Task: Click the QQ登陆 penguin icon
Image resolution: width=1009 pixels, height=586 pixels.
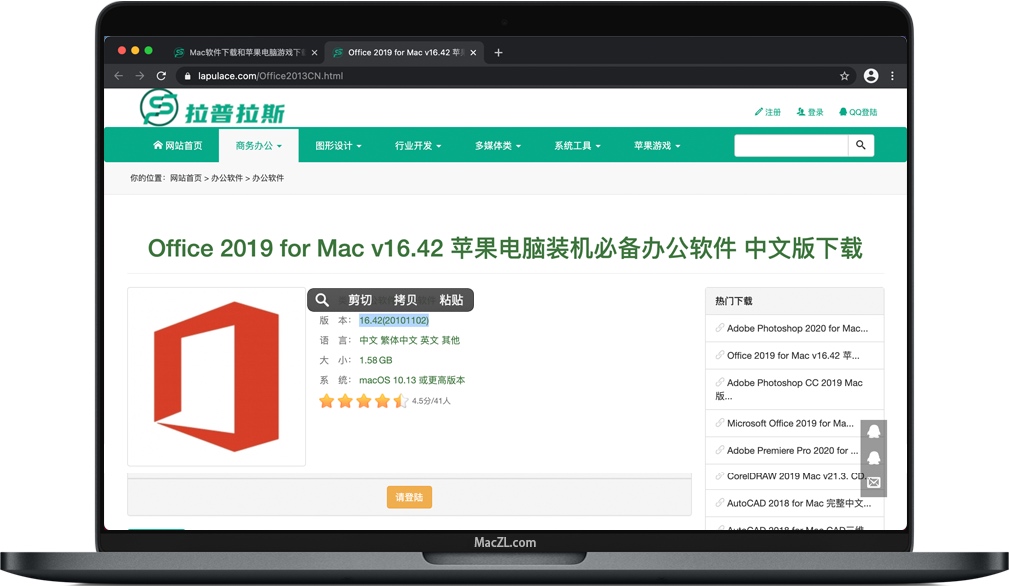Action: (843, 112)
